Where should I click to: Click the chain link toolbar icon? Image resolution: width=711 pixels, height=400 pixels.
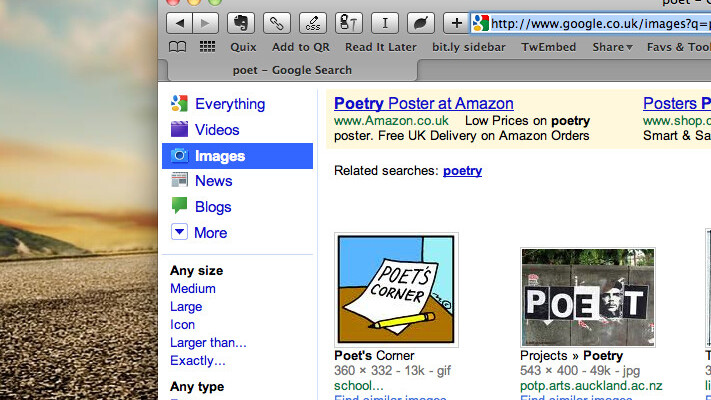click(277, 23)
